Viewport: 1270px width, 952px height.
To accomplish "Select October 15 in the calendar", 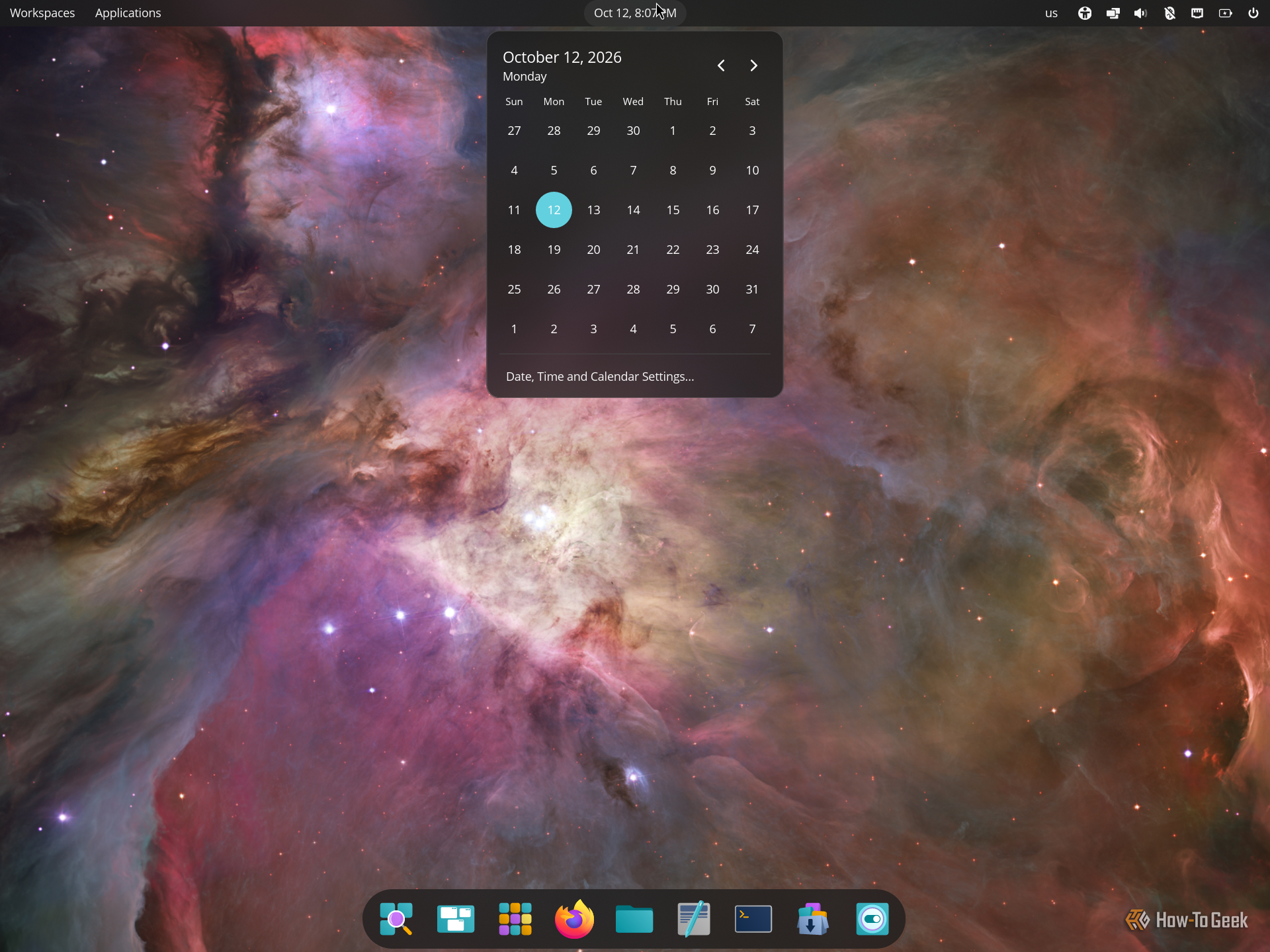I will [673, 210].
